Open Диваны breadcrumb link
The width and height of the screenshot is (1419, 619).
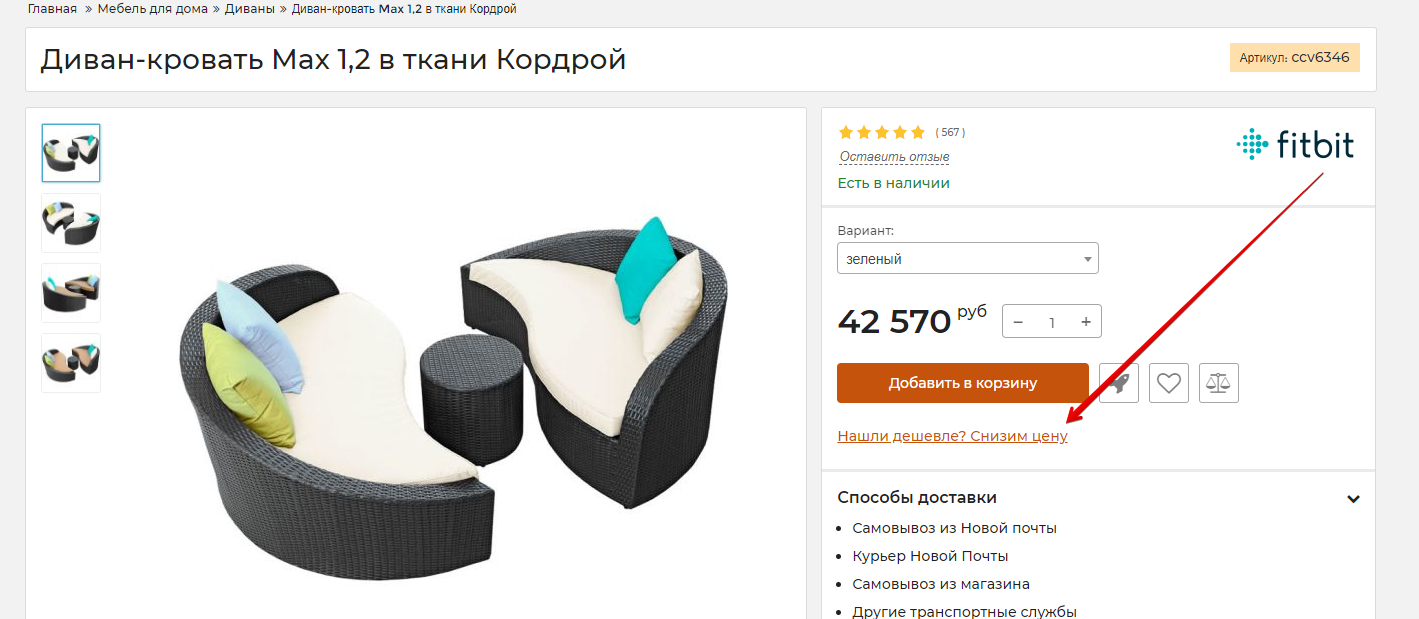(x=250, y=9)
